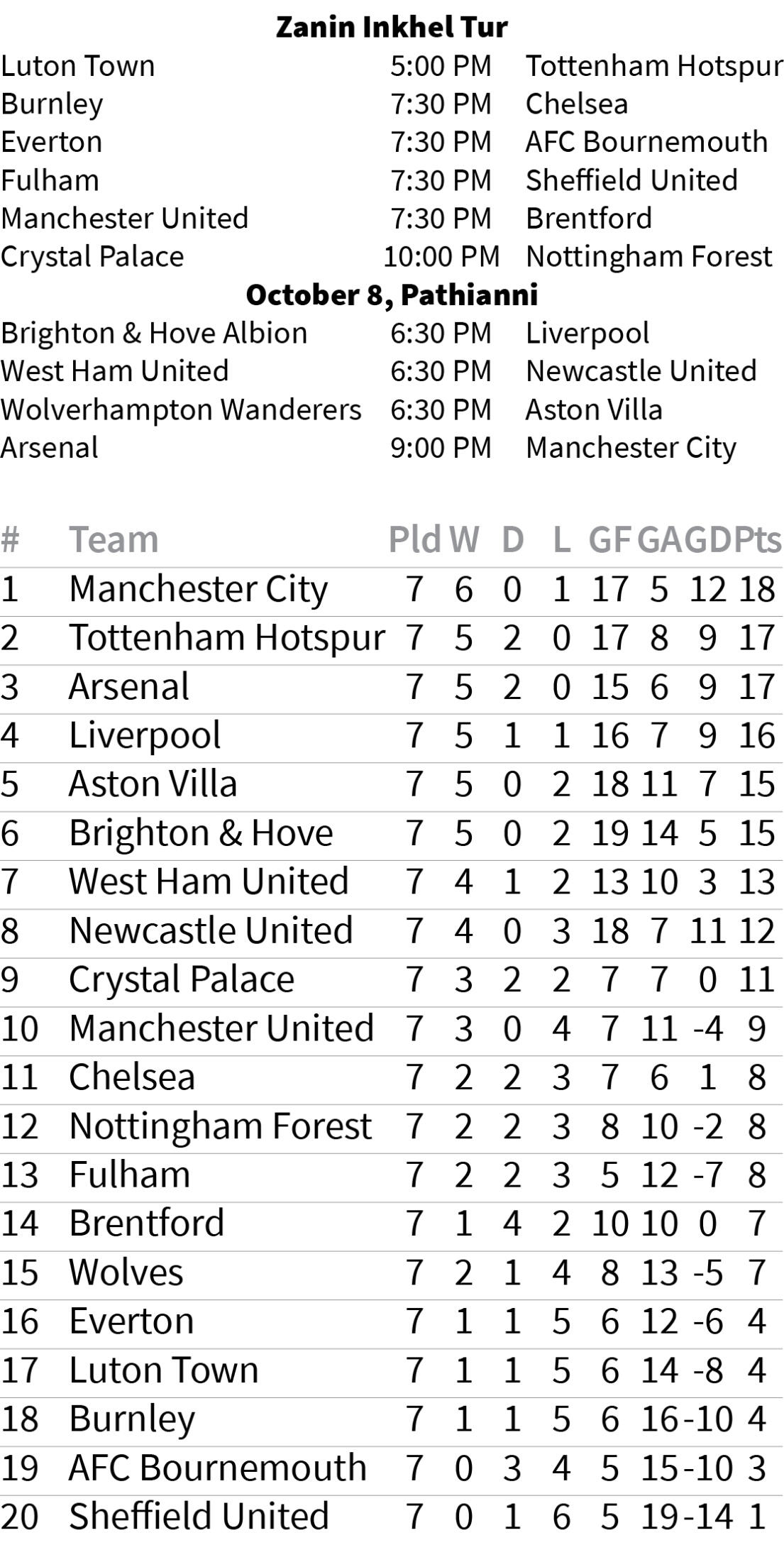Click the Team column header
784x1545 pixels.
tap(114, 539)
